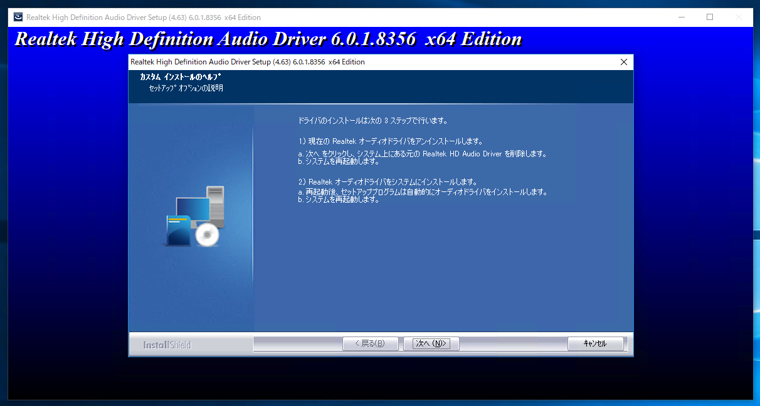Go back with the 戻る (B) button
Image resolution: width=760 pixels, height=406 pixels.
(x=370, y=344)
